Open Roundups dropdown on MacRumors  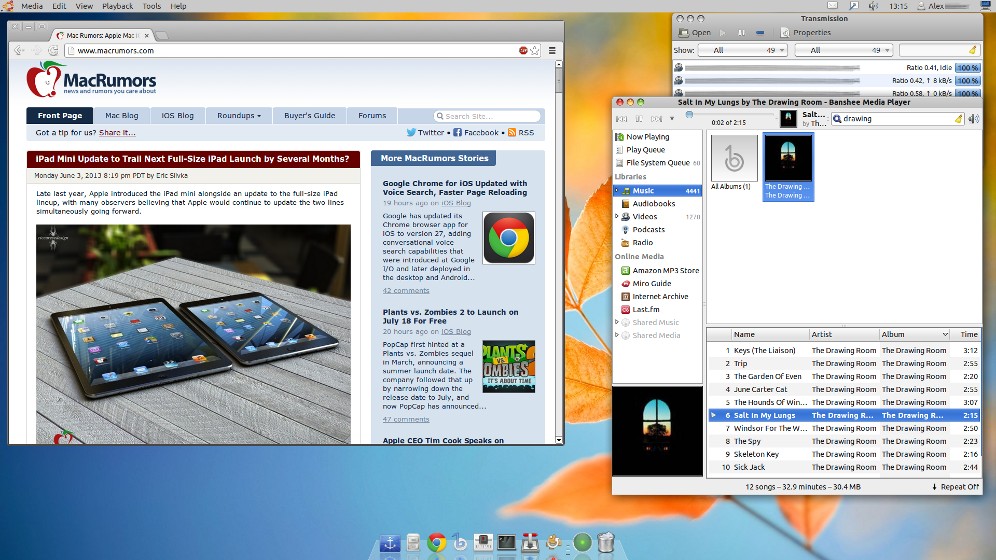pos(239,116)
